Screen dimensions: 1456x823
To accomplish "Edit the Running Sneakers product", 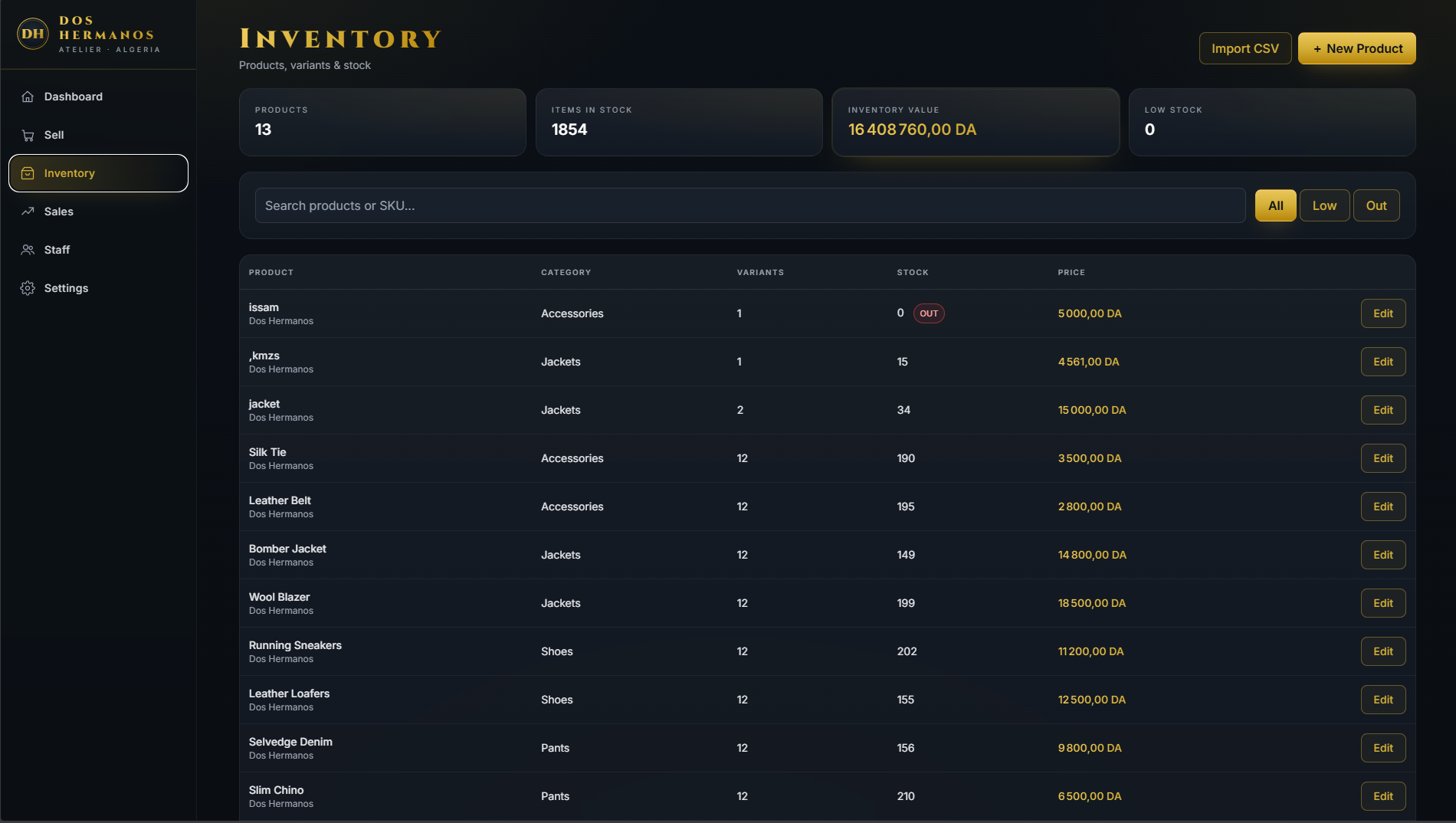I will pos(1383,651).
